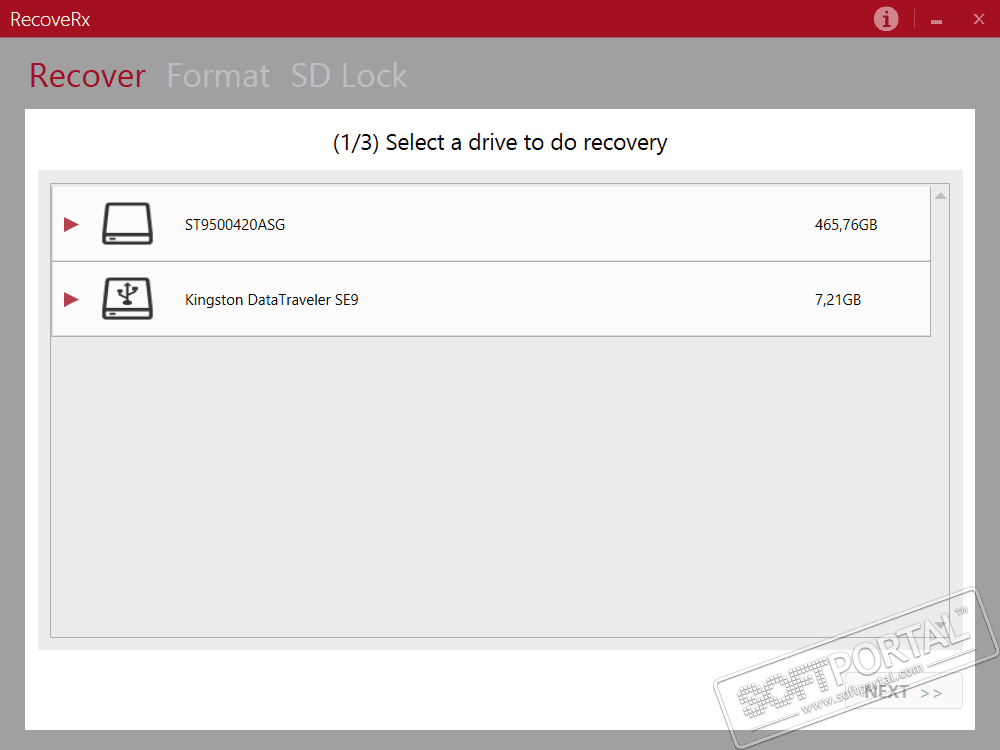Click the 7,21GB size value
The image size is (1000, 750).
pos(838,300)
